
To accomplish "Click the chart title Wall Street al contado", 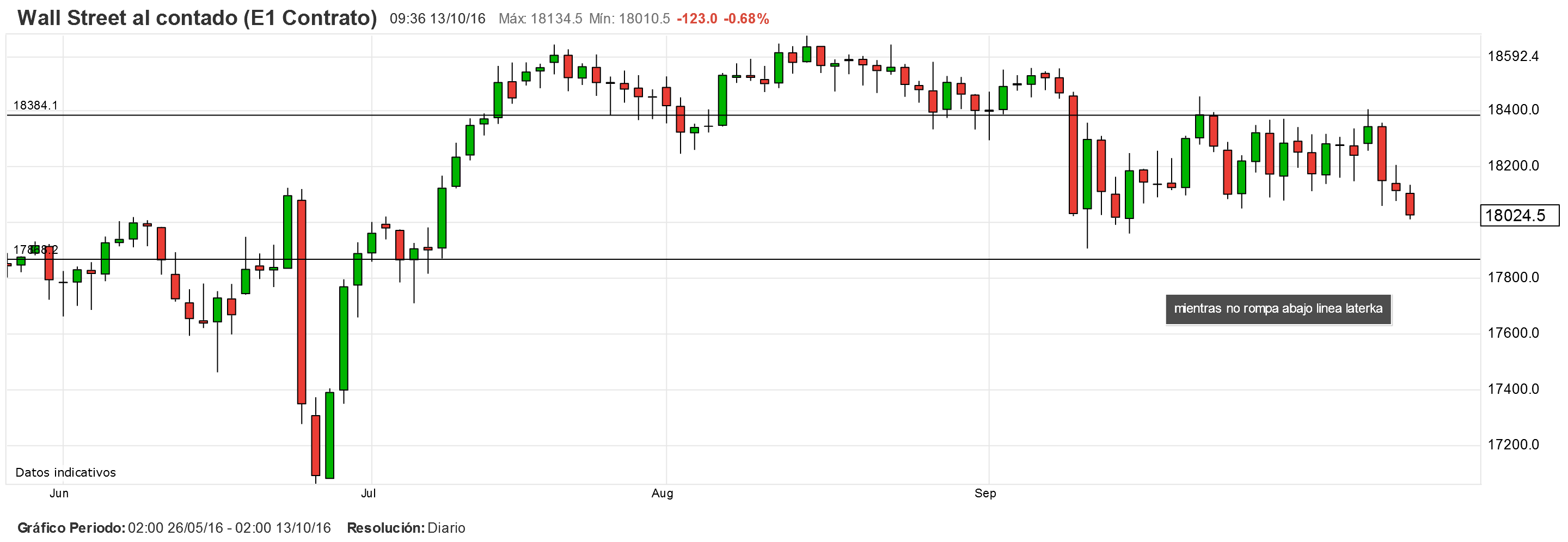I will (x=197, y=19).
